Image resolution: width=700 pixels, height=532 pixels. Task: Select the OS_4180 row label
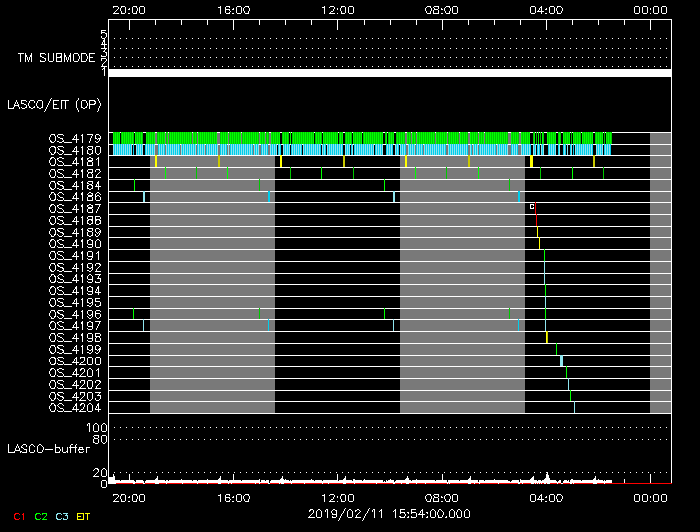tap(75, 150)
